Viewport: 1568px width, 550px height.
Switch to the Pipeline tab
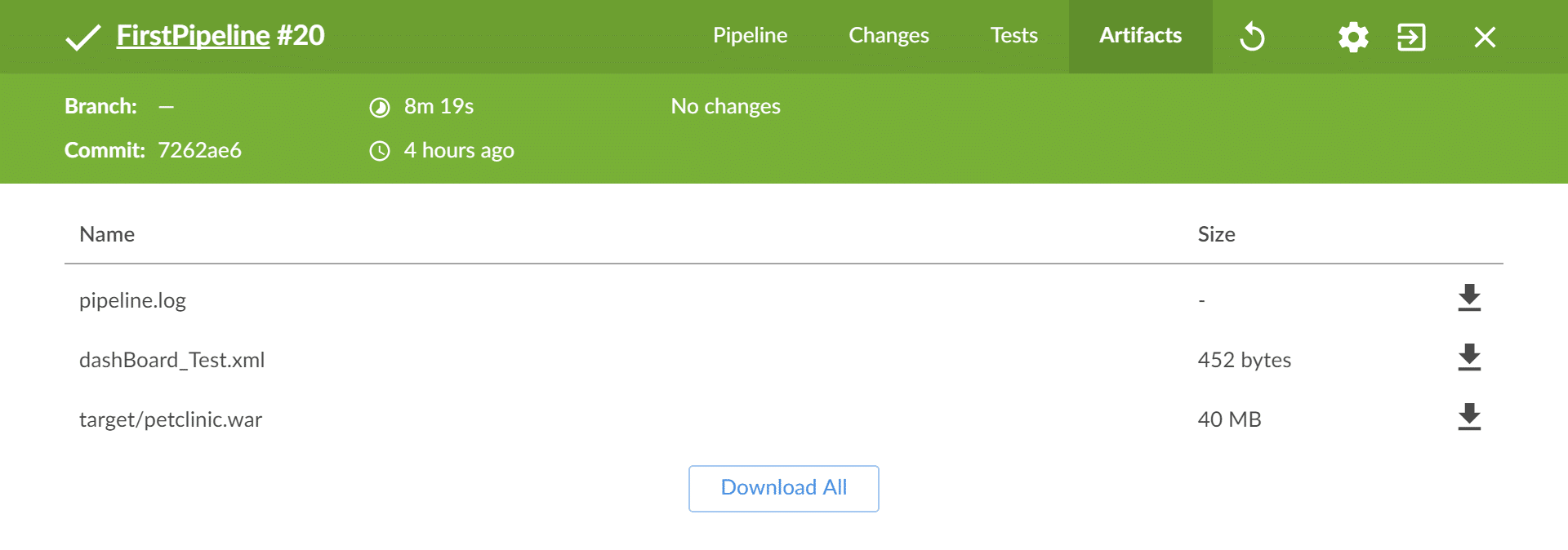750,36
